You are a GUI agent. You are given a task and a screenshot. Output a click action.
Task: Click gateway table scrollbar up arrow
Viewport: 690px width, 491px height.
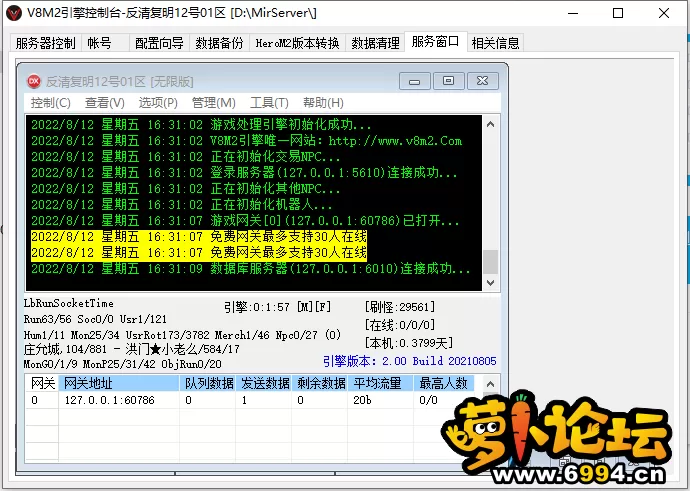491,384
